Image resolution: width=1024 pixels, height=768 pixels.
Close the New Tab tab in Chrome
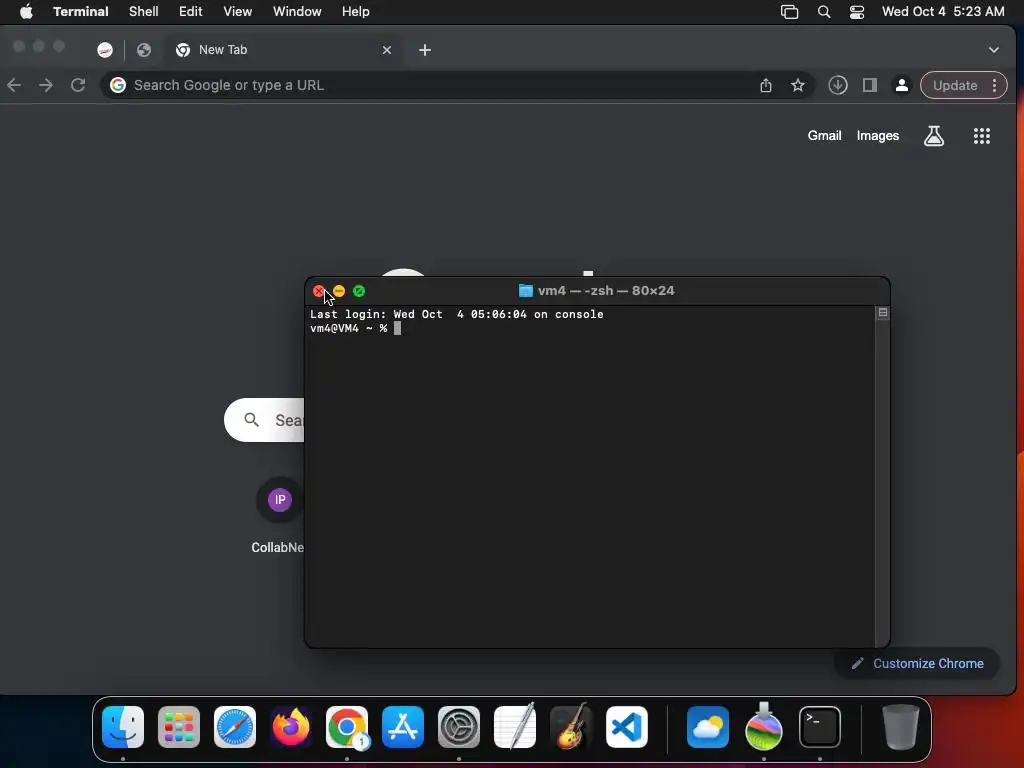click(x=387, y=50)
